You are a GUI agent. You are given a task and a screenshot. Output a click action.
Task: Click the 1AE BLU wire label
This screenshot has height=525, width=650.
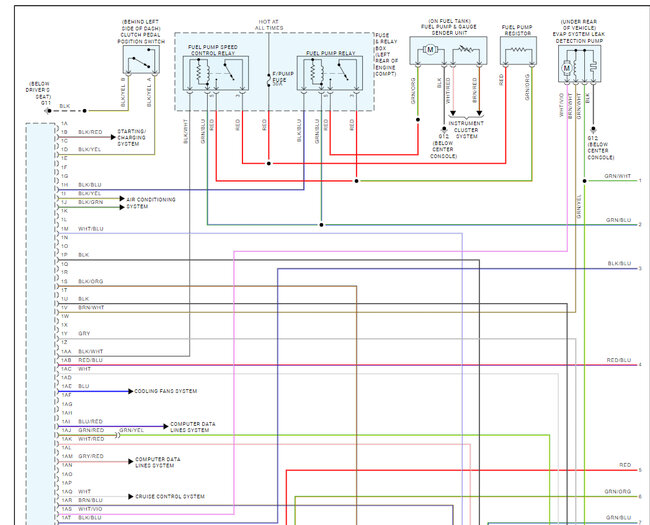point(84,386)
